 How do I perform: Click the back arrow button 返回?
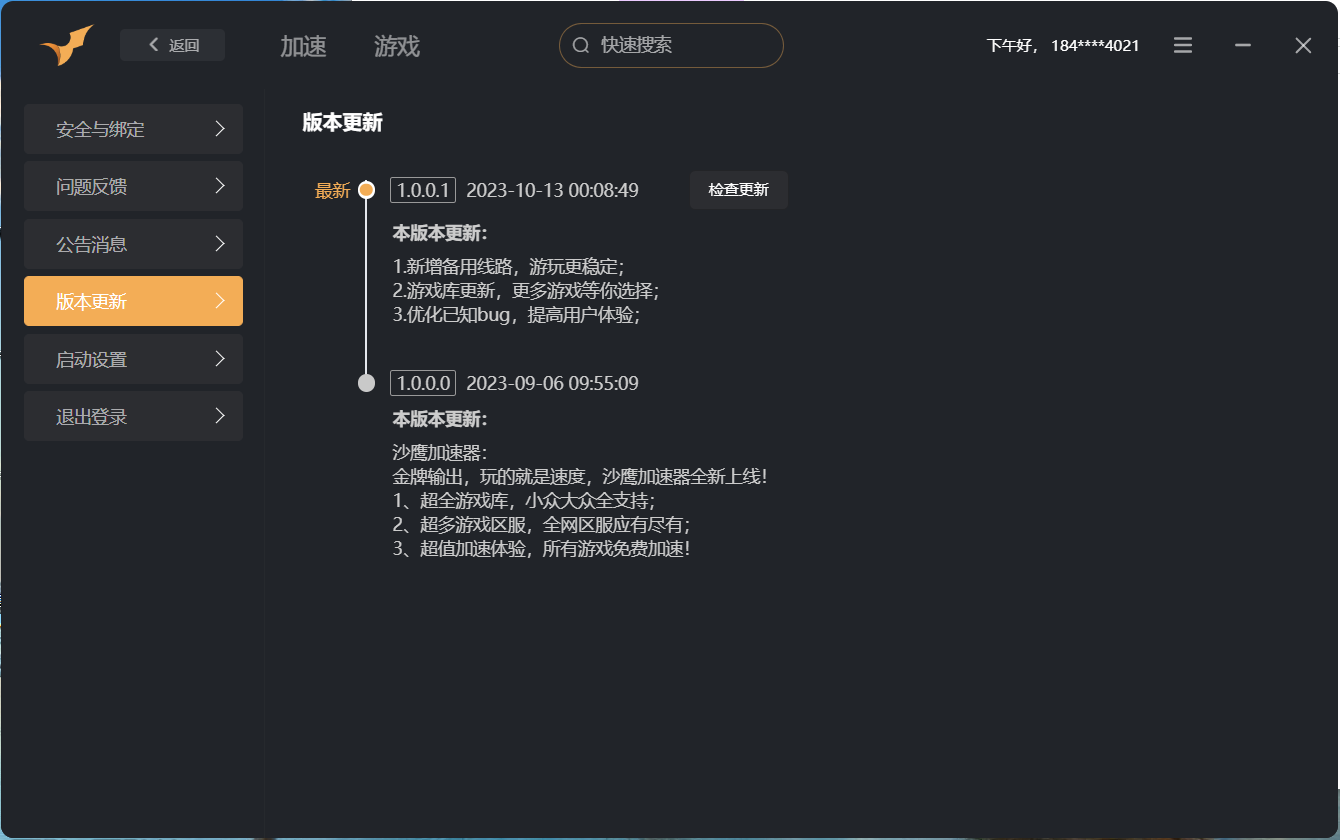pyautogui.click(x=172, y=45)
